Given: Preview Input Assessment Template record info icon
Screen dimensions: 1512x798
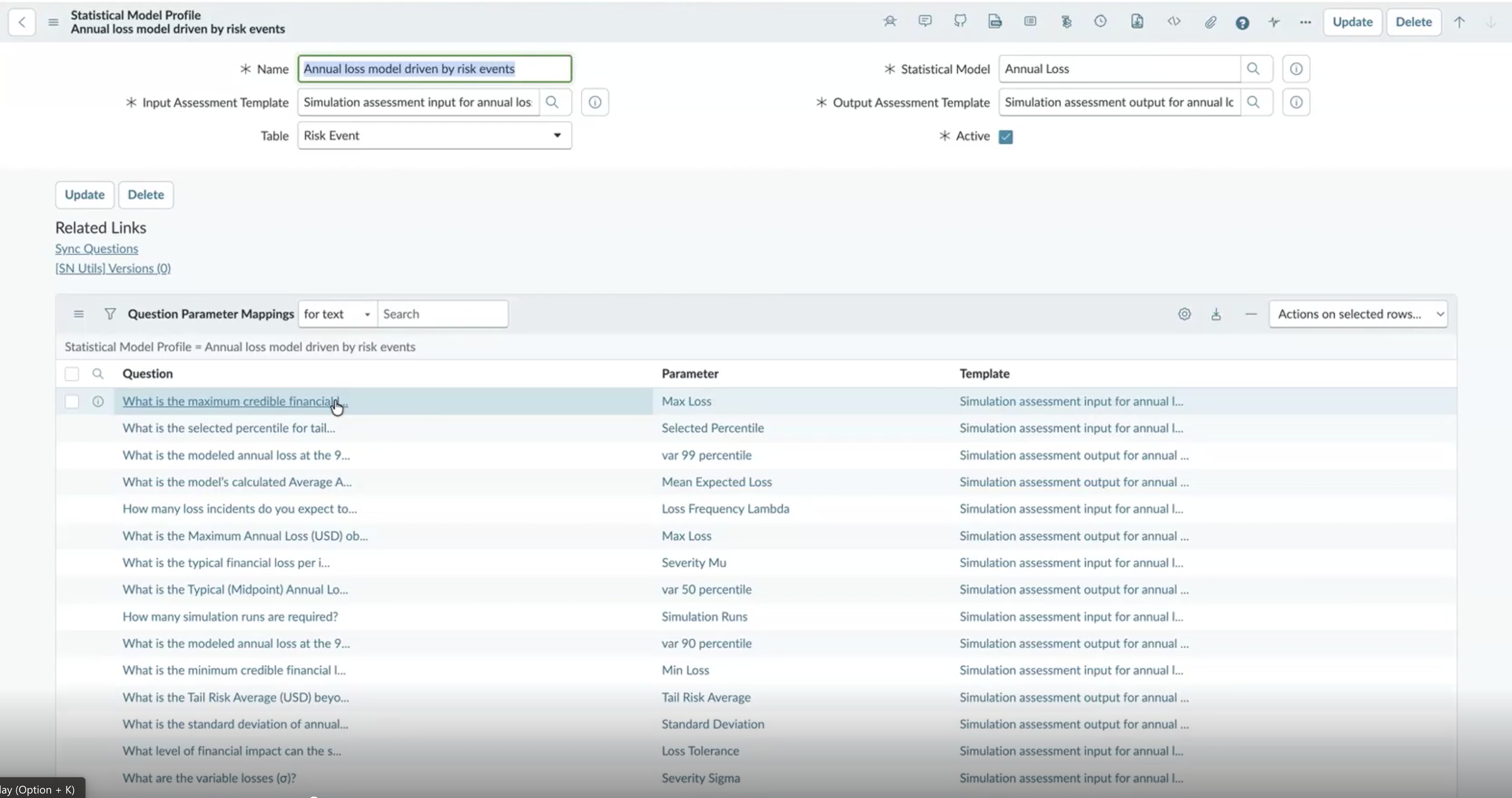Looking at the screenshot, I should coord(594,102).
